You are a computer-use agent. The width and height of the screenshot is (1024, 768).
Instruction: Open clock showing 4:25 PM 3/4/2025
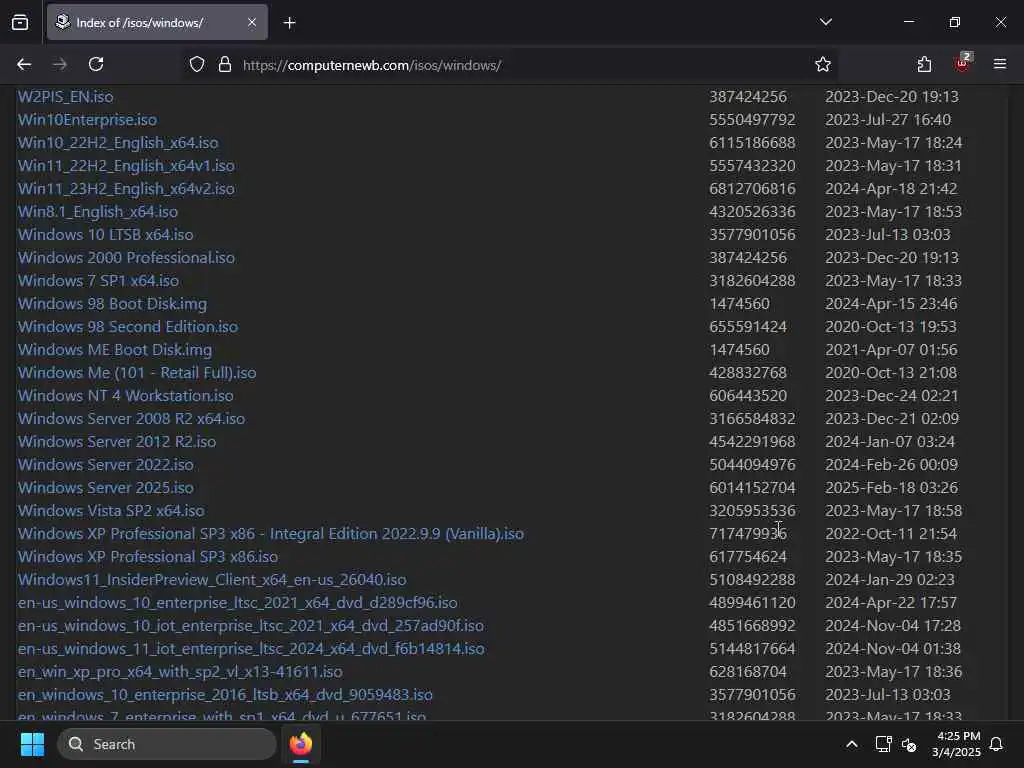957,744
